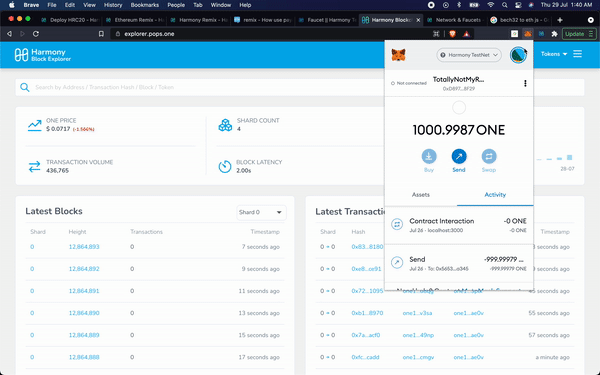Open the hamburger menu in Harmony header

[577, 54]
